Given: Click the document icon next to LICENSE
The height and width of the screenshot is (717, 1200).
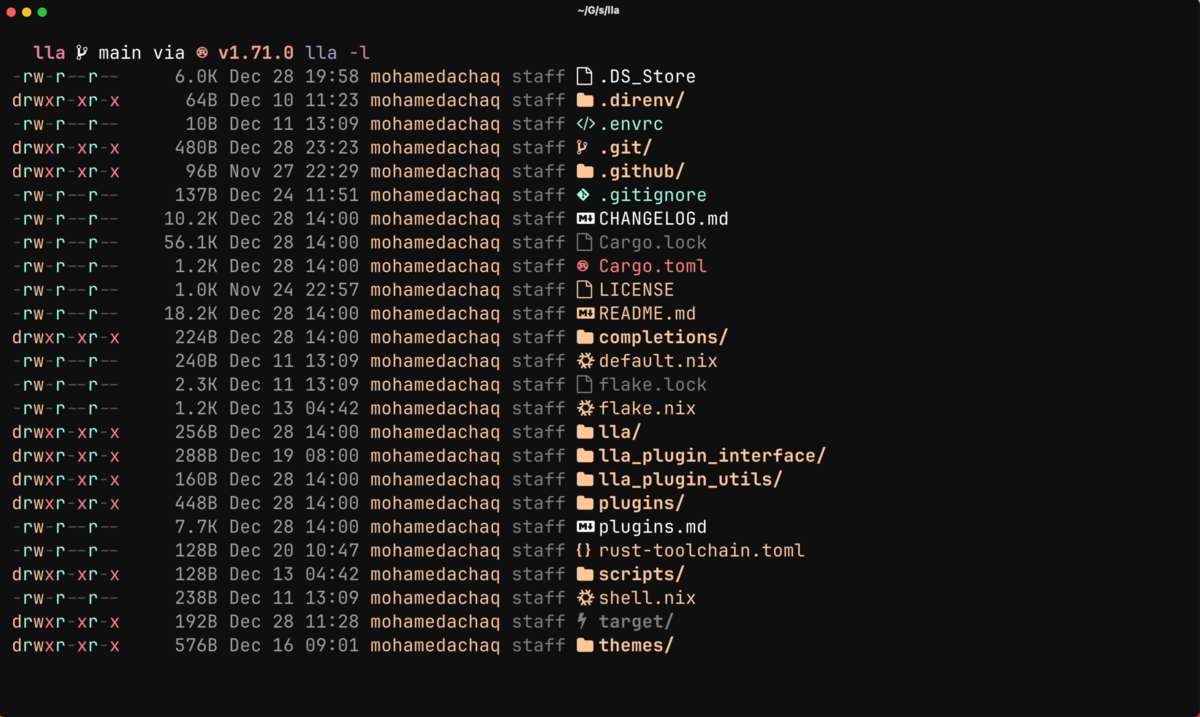Looking at the screenshot, I should pyautogui.click(x=583, y=289).
